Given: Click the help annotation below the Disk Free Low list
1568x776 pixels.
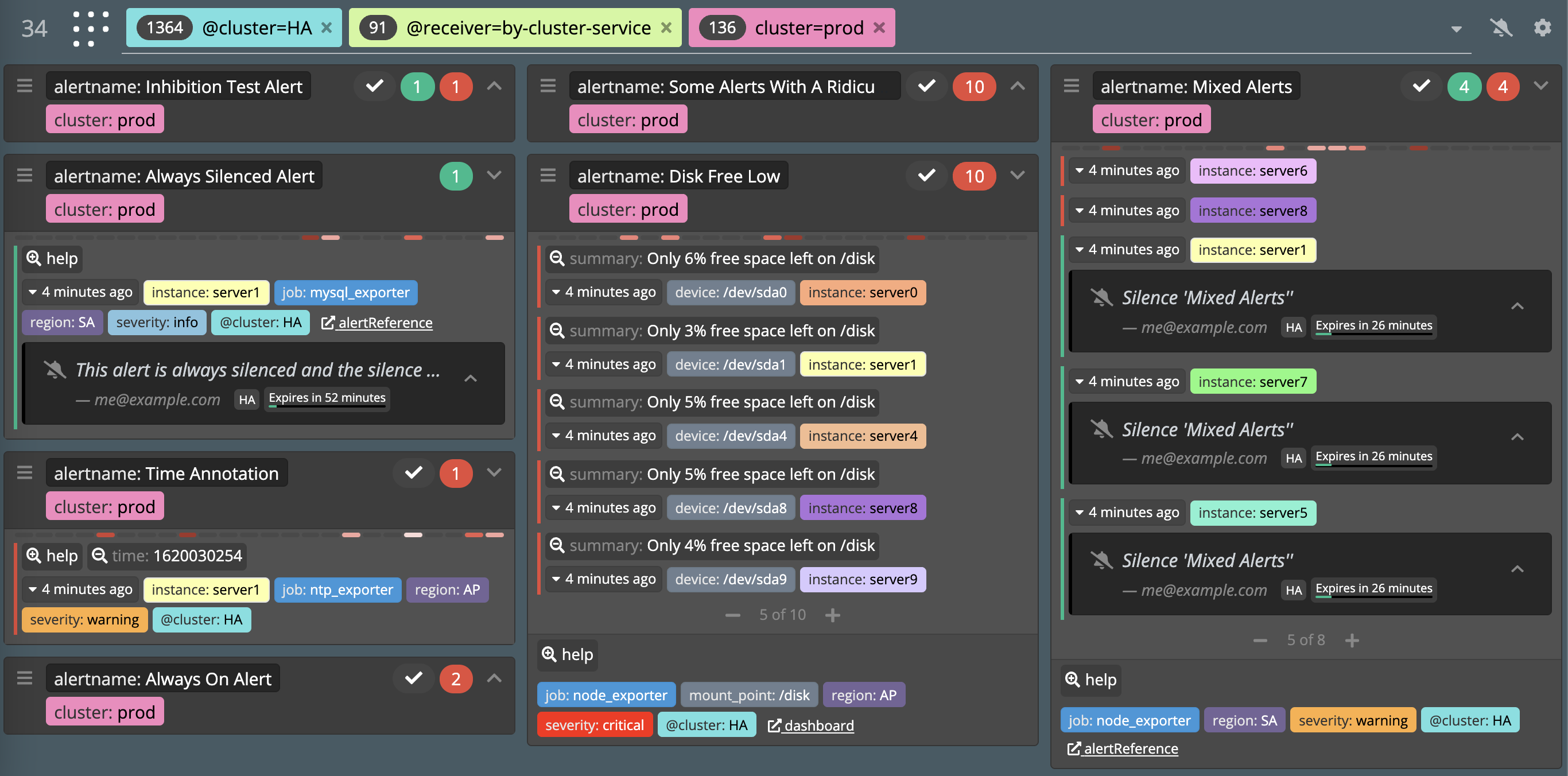Looking at the screenshot, I should point(566,654).
